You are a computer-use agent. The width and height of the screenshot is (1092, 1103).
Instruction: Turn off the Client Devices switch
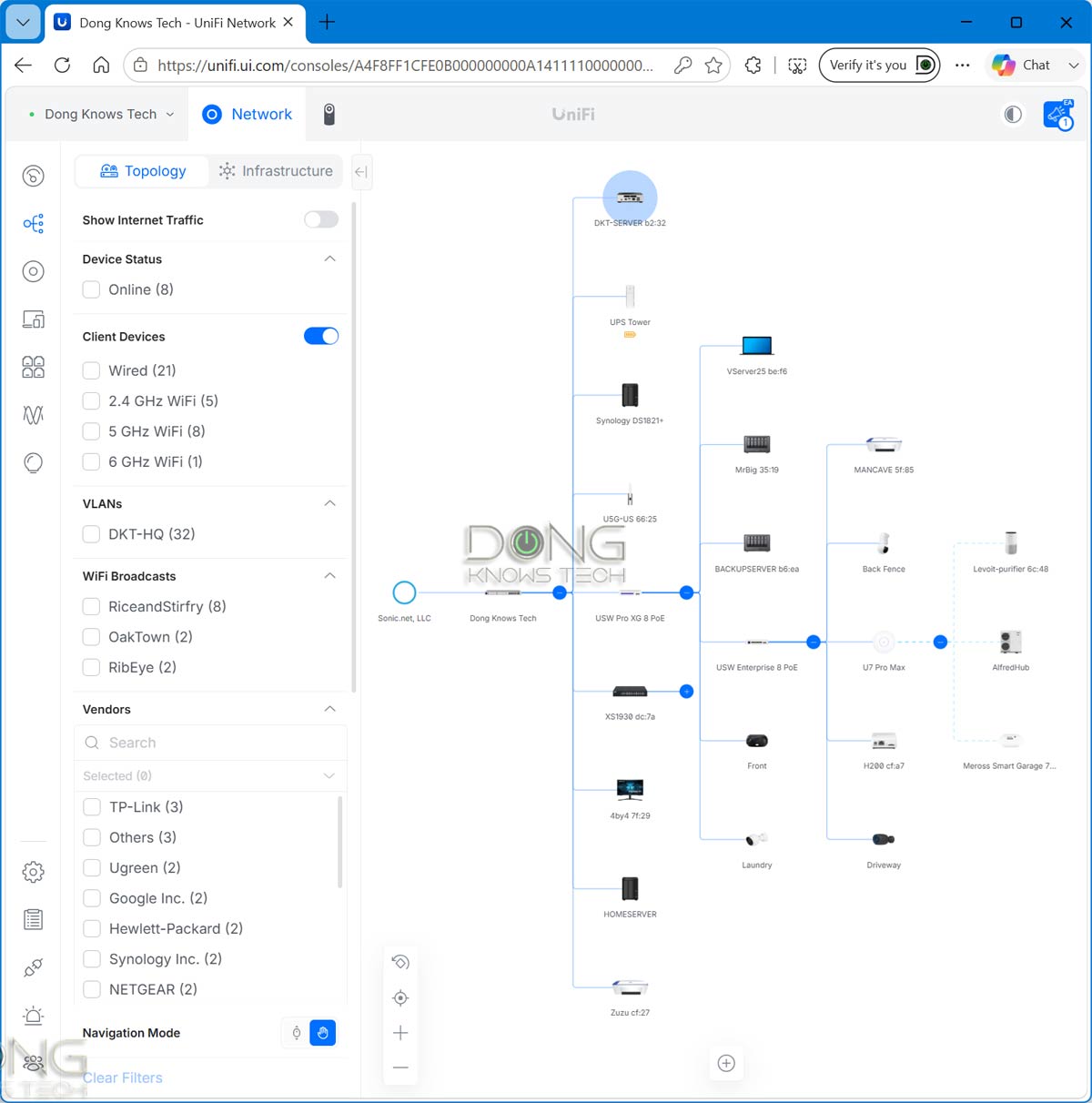[321, 336]
